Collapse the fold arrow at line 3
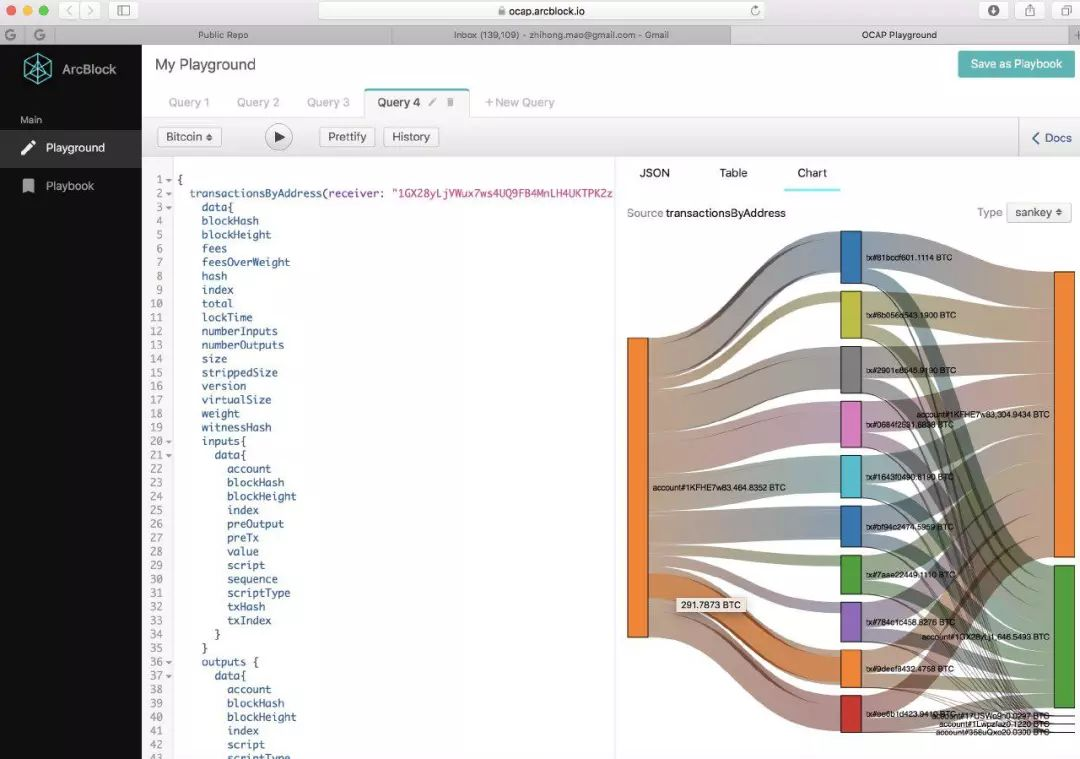The height and width of the screenshot is (759, 1080). pyautogui.click(x=169, y=207)
